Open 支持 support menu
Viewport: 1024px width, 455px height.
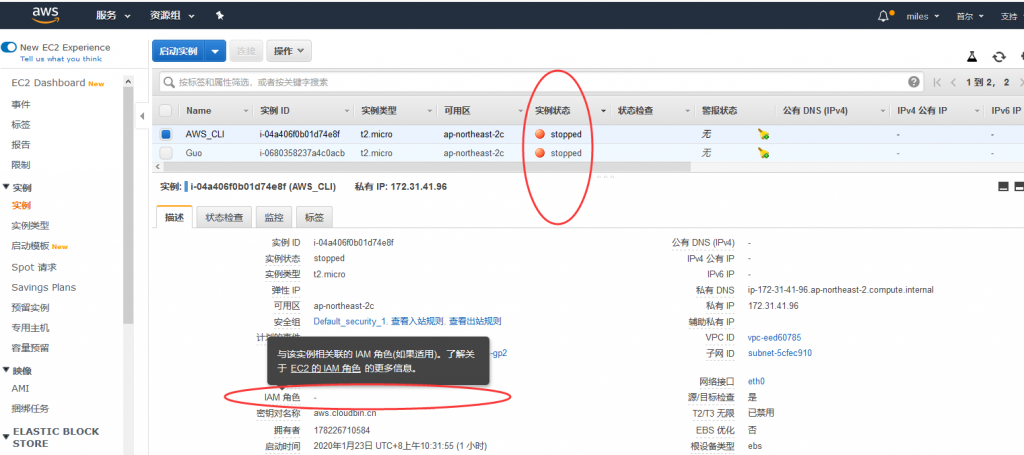(1010, 16)
